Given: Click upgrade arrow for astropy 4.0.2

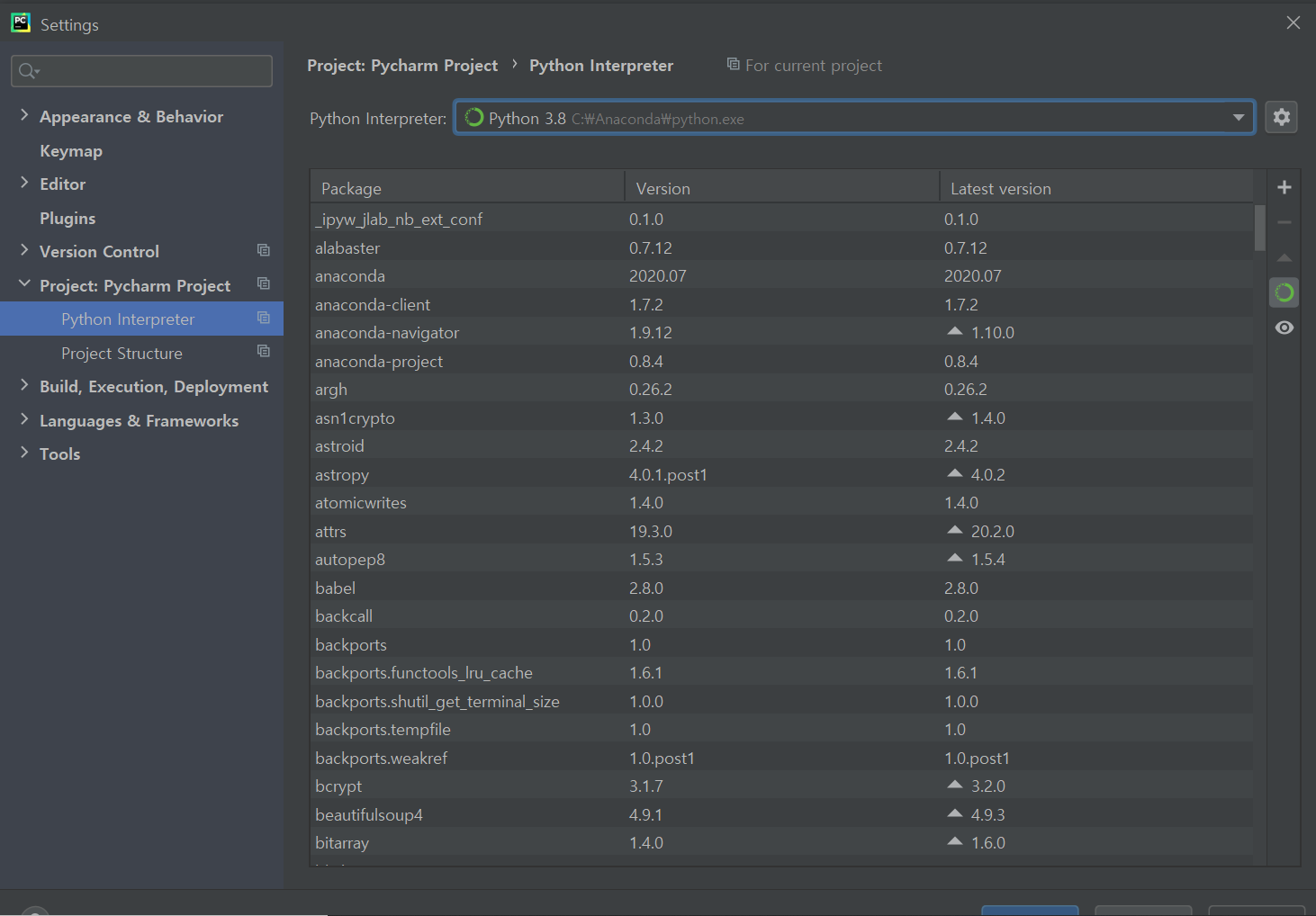Looking at the screenshot, I should click(955, 473).
